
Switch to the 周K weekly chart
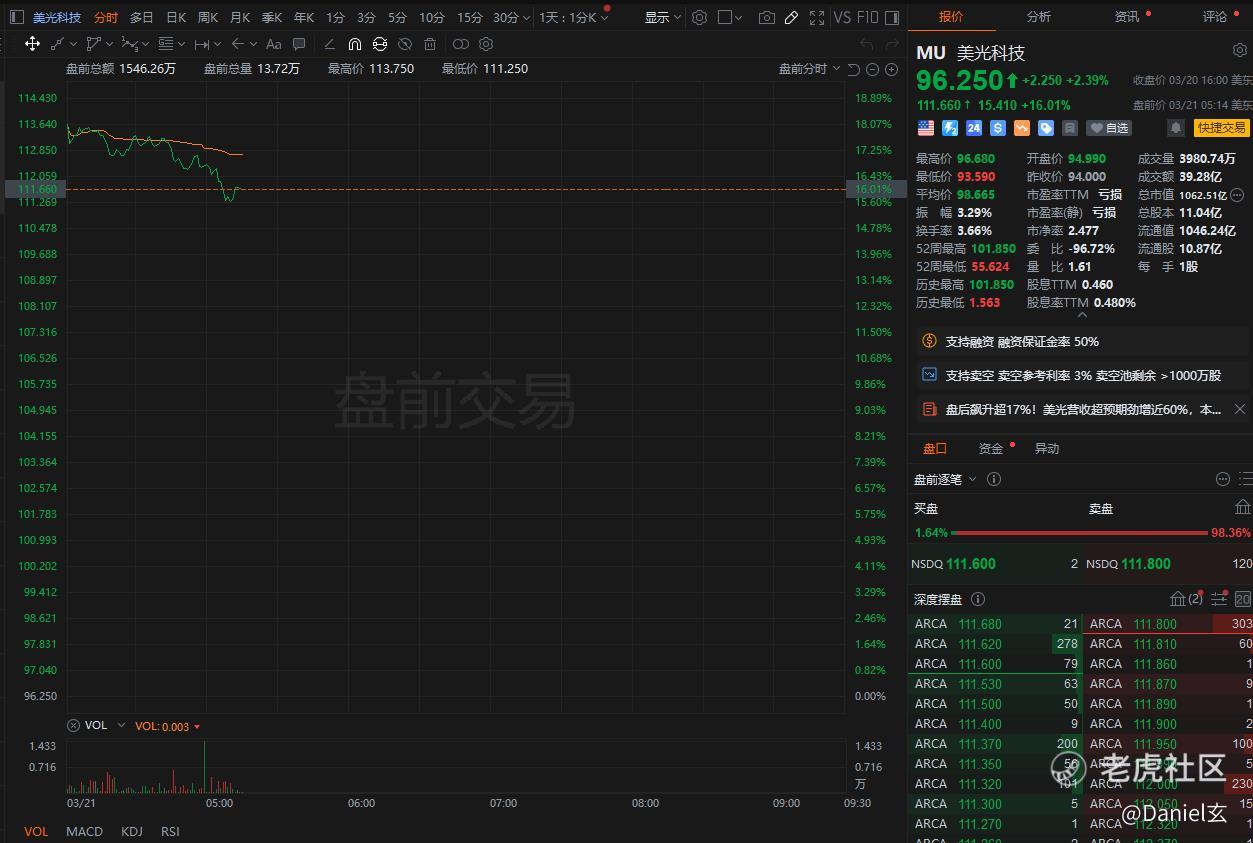pos(208,17)
